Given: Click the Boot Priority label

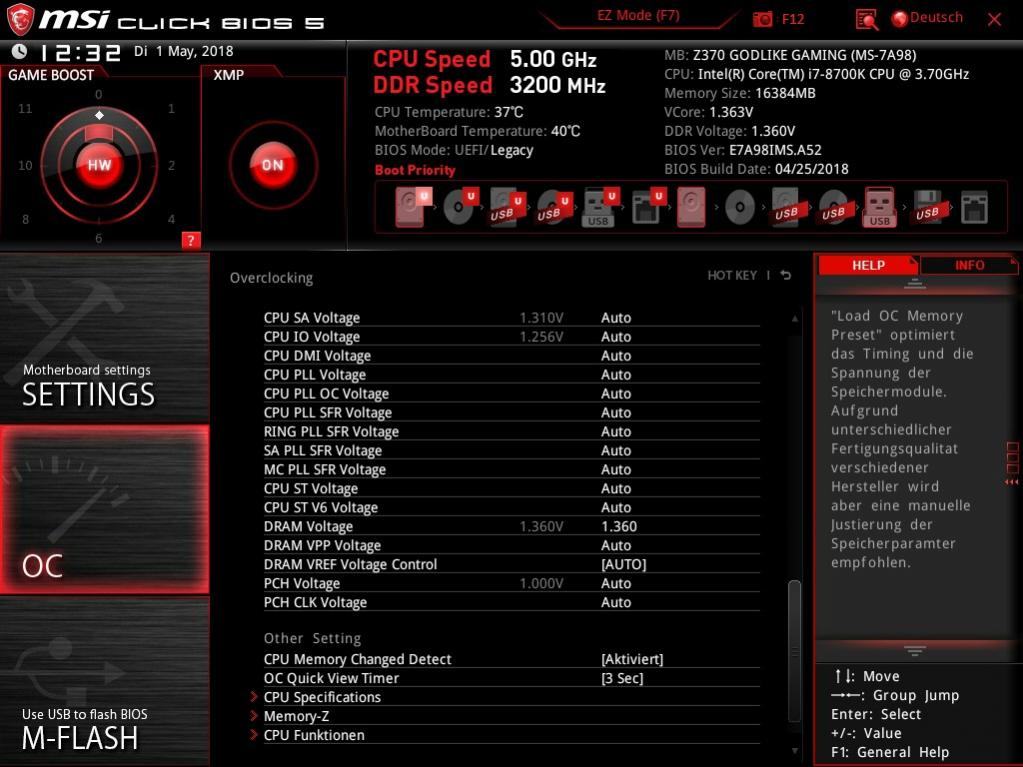Looking at the screenshot, I should (x=415, y=170).
